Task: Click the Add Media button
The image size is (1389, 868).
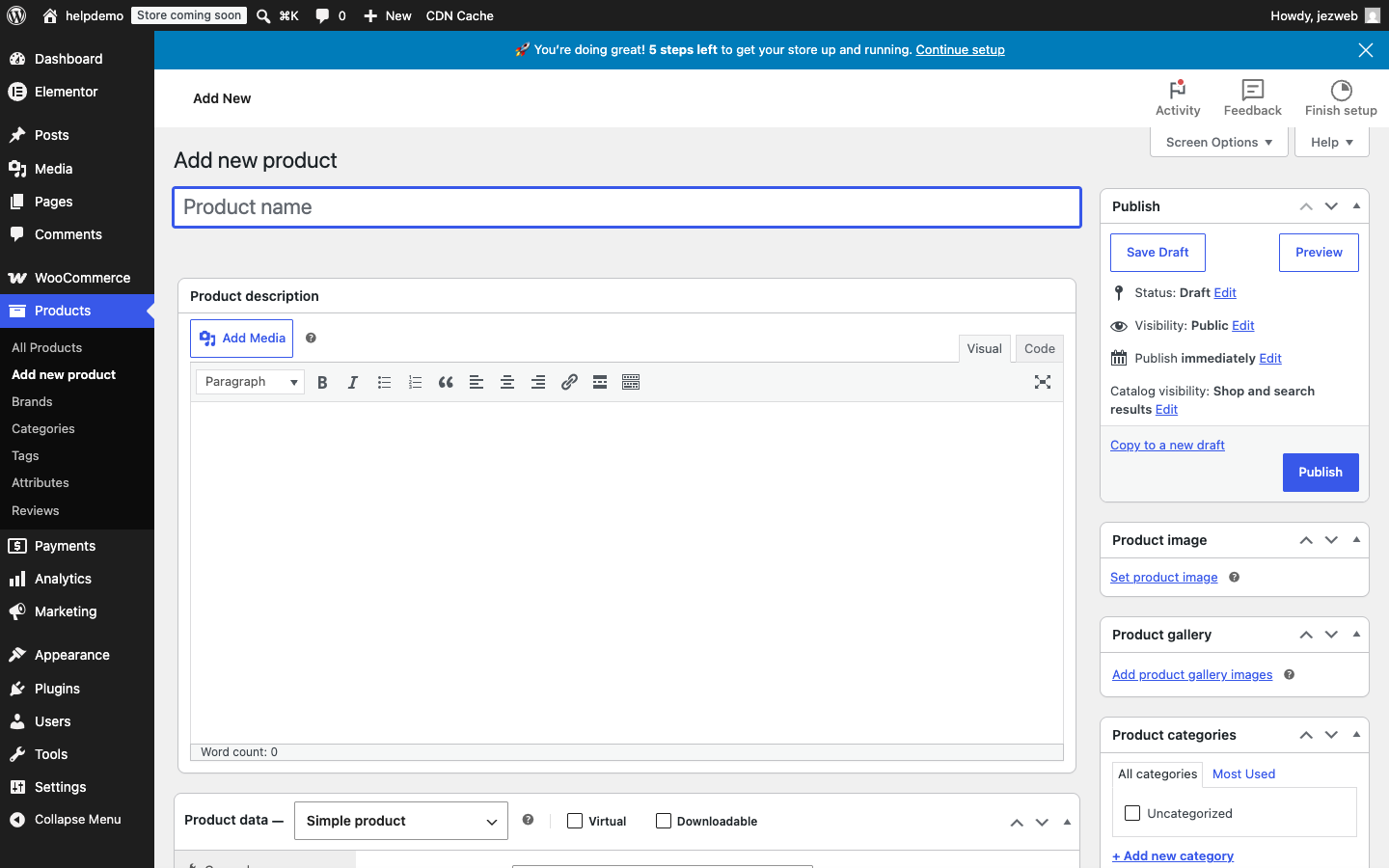Action: [241, 339]
